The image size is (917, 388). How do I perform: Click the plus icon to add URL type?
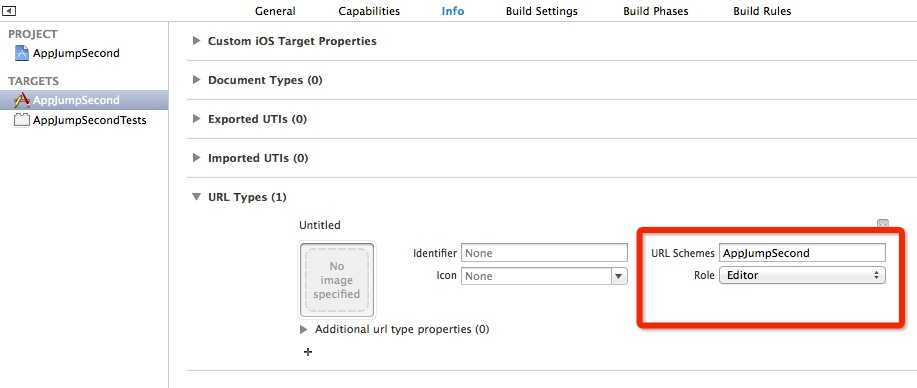pos(308,352)
